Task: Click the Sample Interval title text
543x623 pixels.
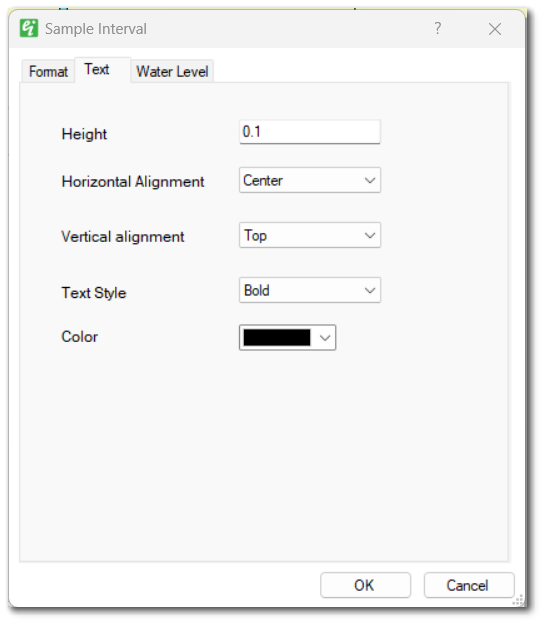Action: (x=96, y=29)
